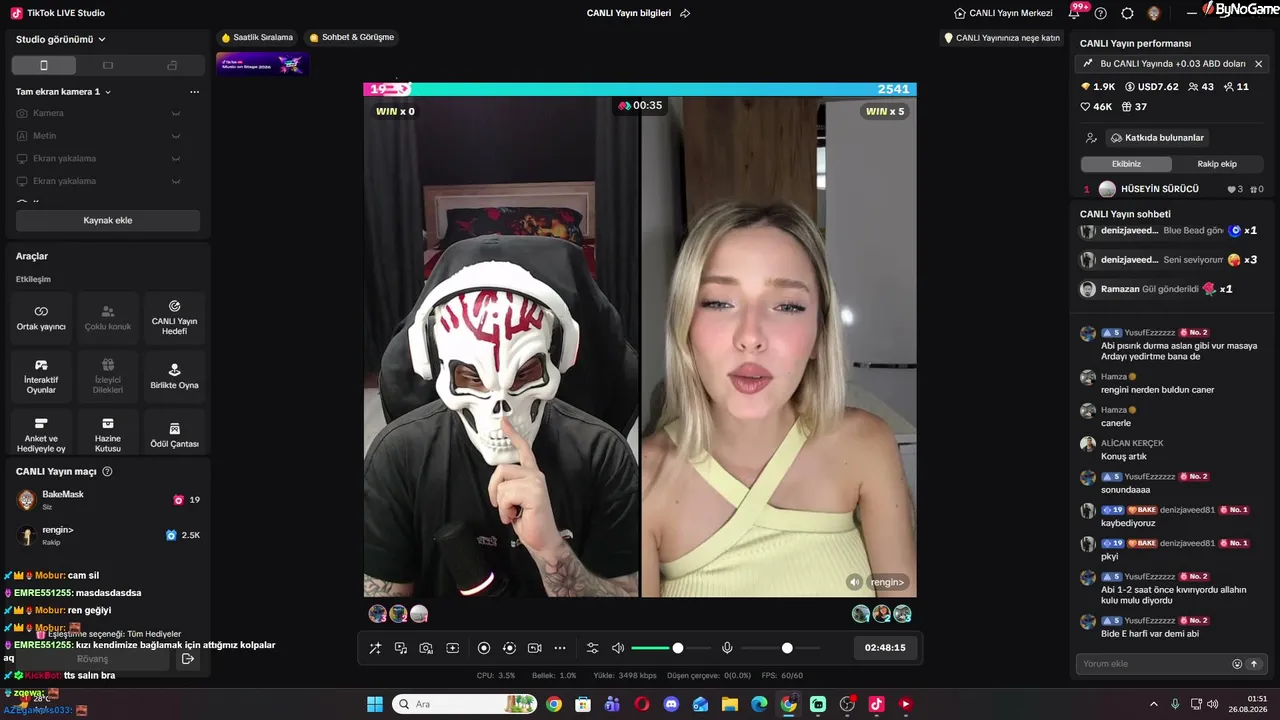This screenshot has height=720, width=1280.
Task: Start recording with the record circle icon
Action: (484, 648)
